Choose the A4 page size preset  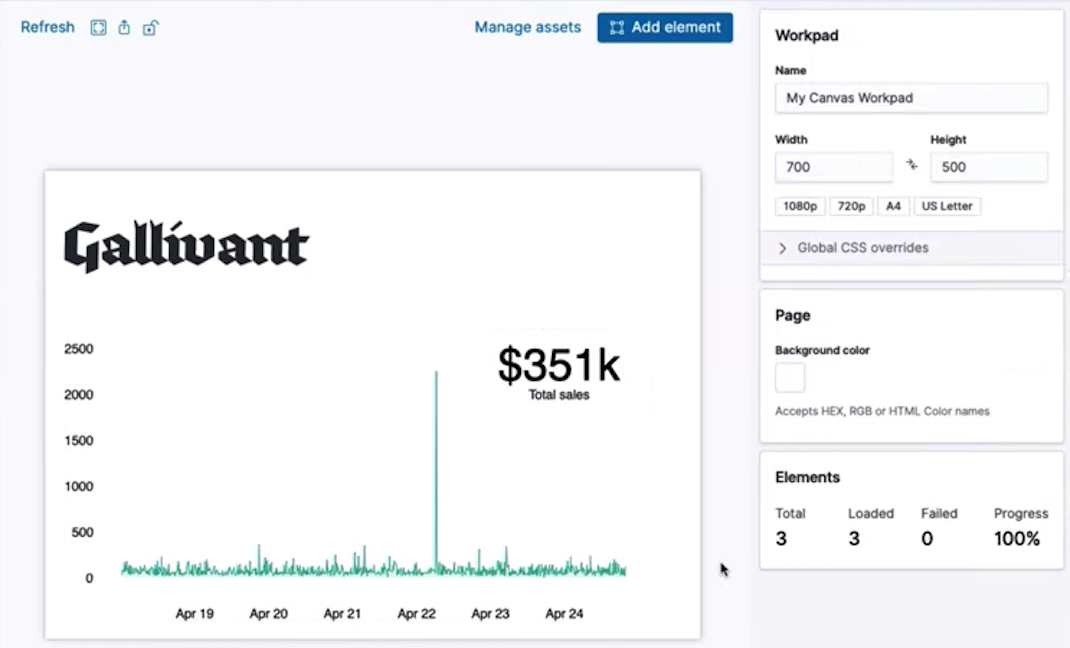point(893,206)
